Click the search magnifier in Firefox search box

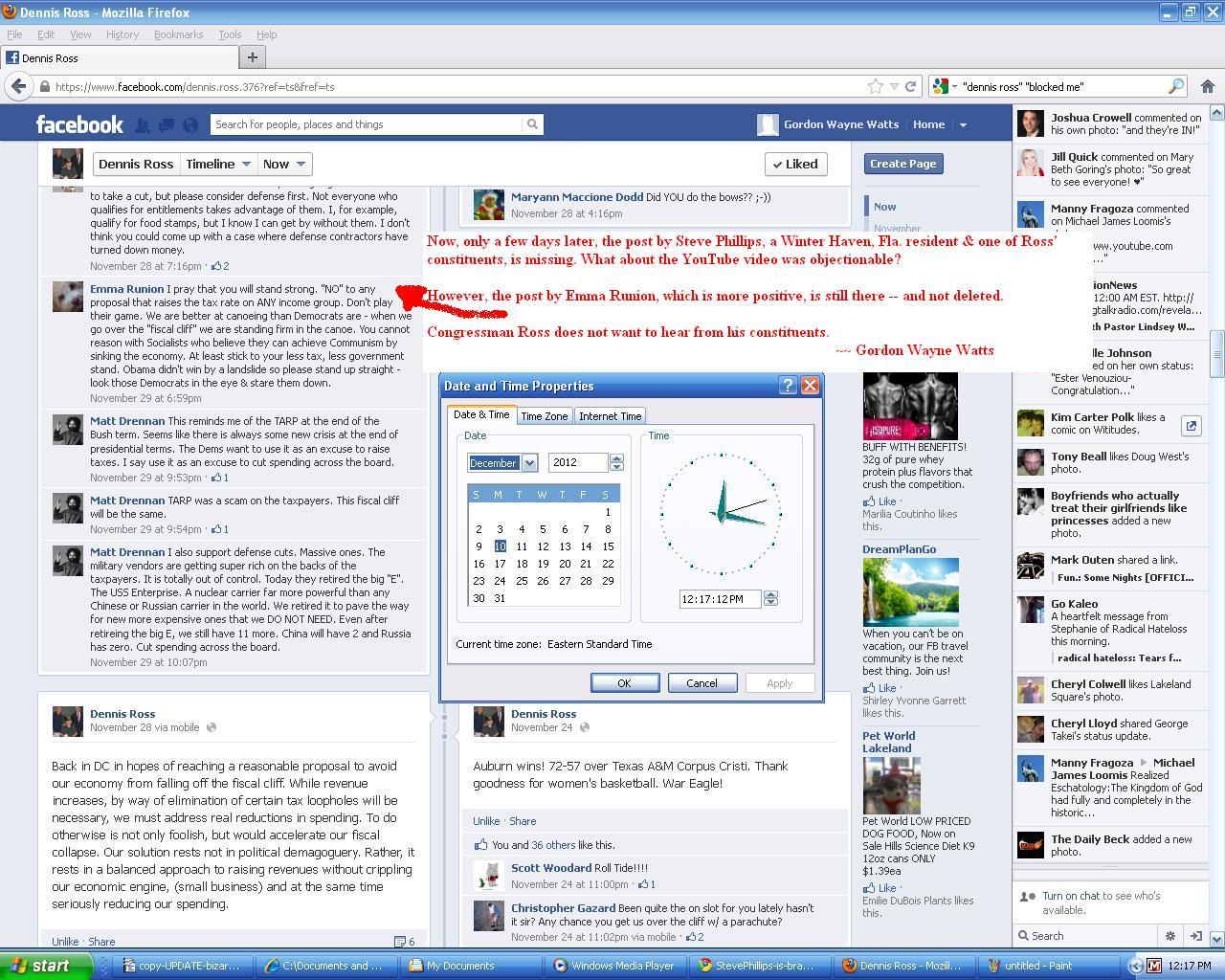point(1175,86)
